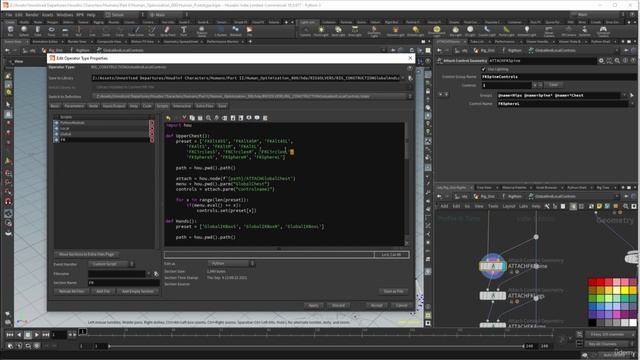
Task: Click the Control Group Name field
Action: [558, 77]
